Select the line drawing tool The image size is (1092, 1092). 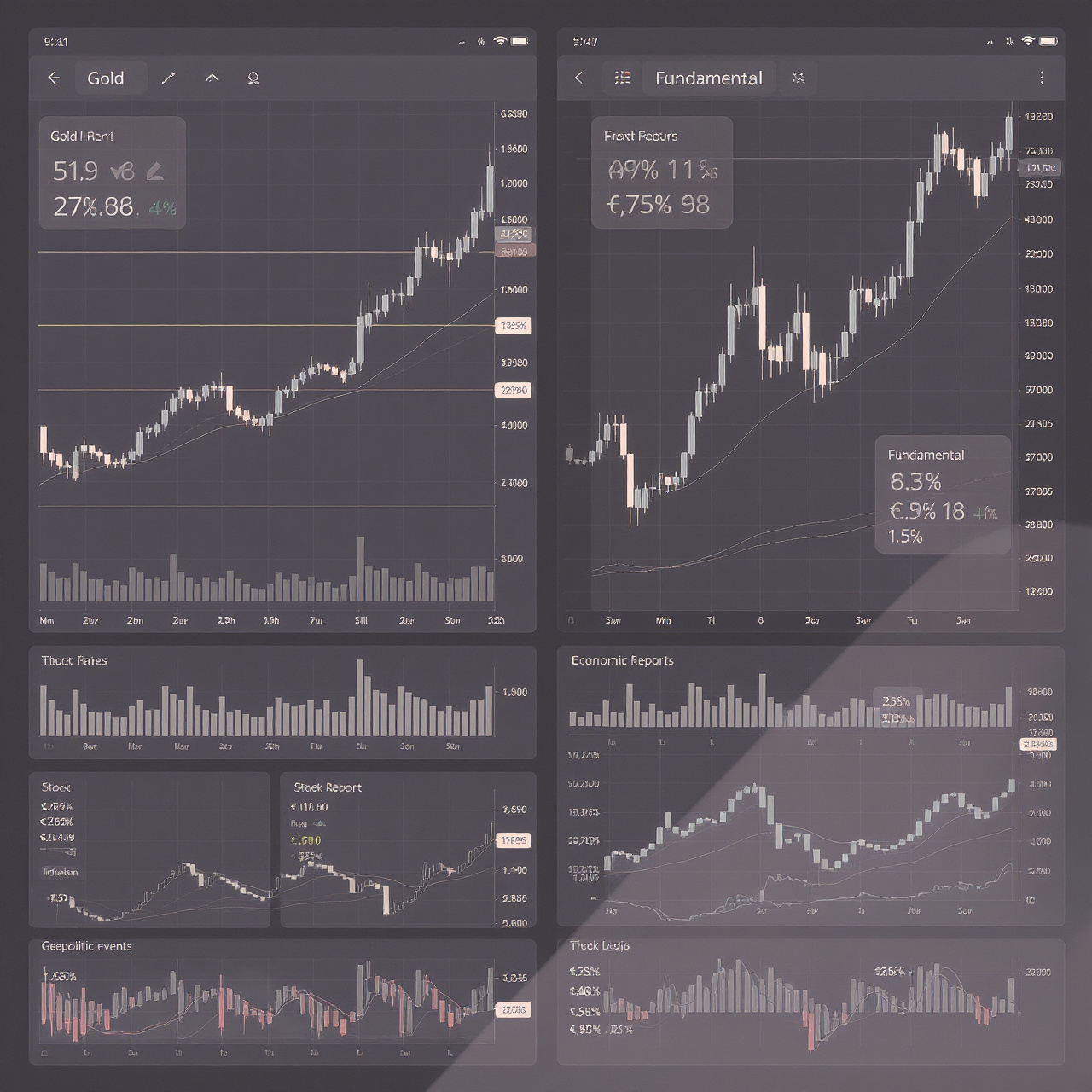tap(168, 78)
